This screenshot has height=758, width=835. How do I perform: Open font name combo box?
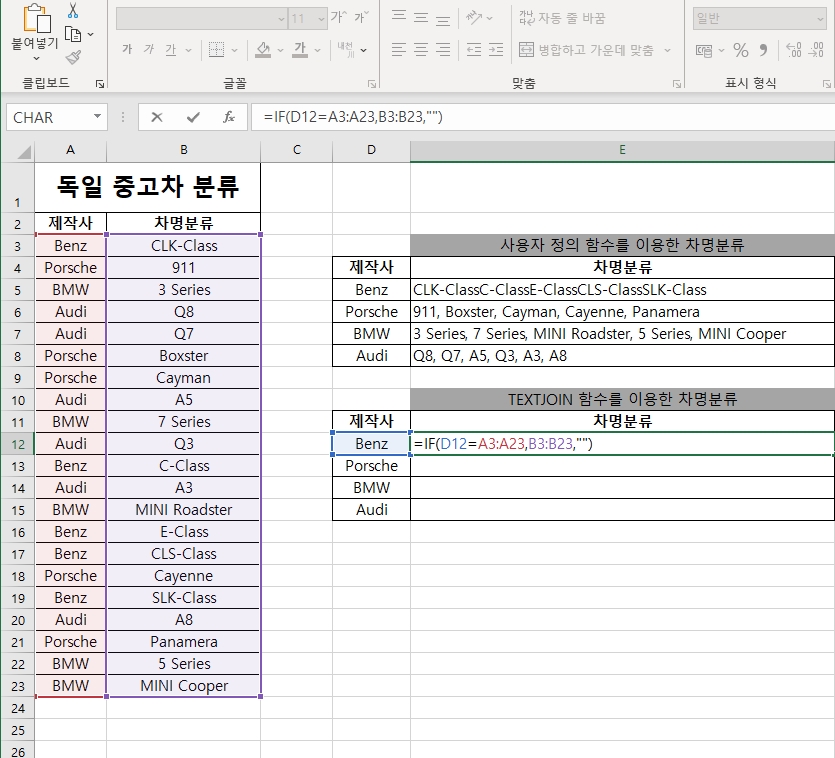pyautogui.click(x=201, y=19)
